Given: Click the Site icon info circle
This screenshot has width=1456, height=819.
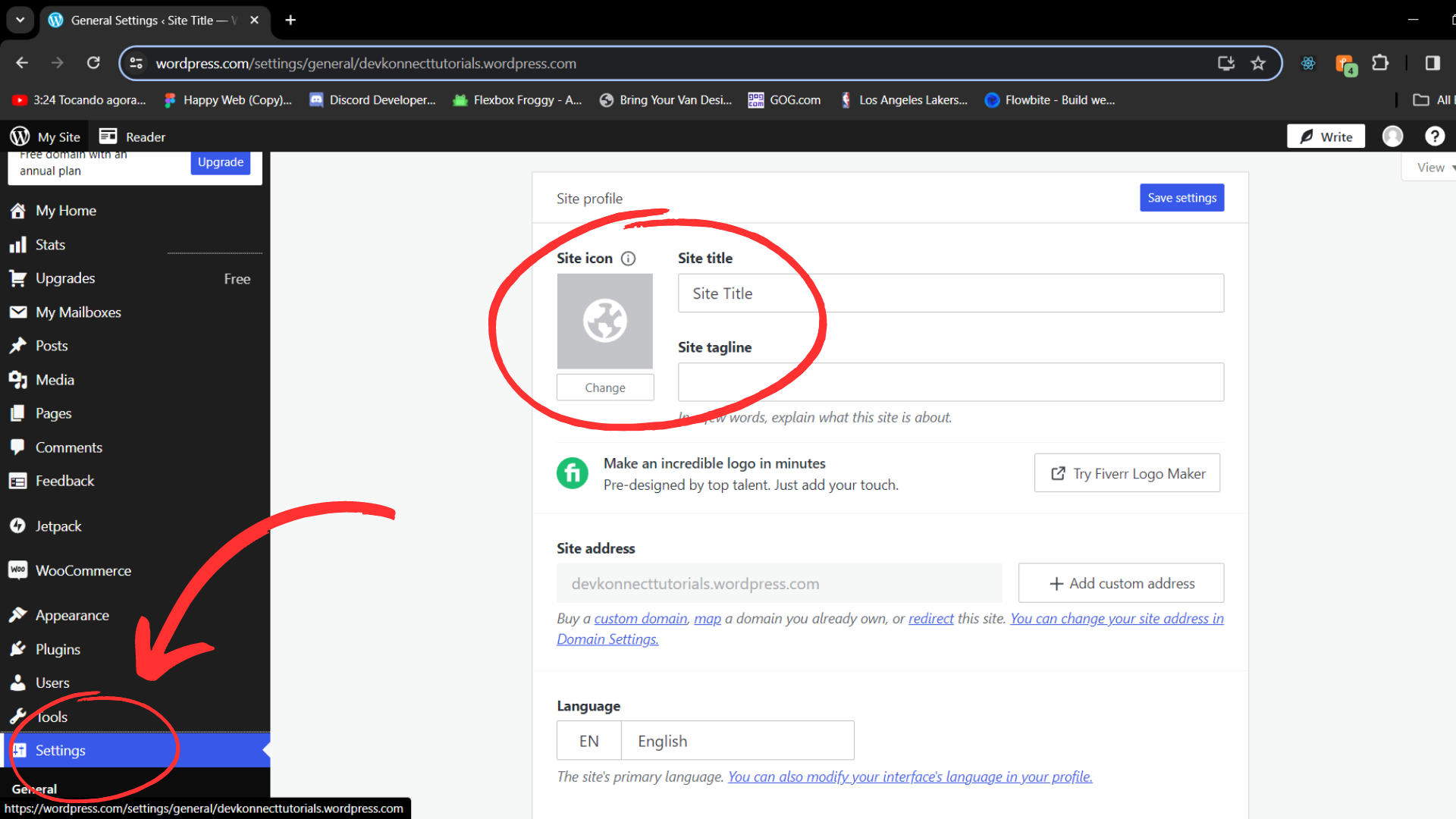Looking at the screenshot, I should pyautogui.click(x=628, y=259).
